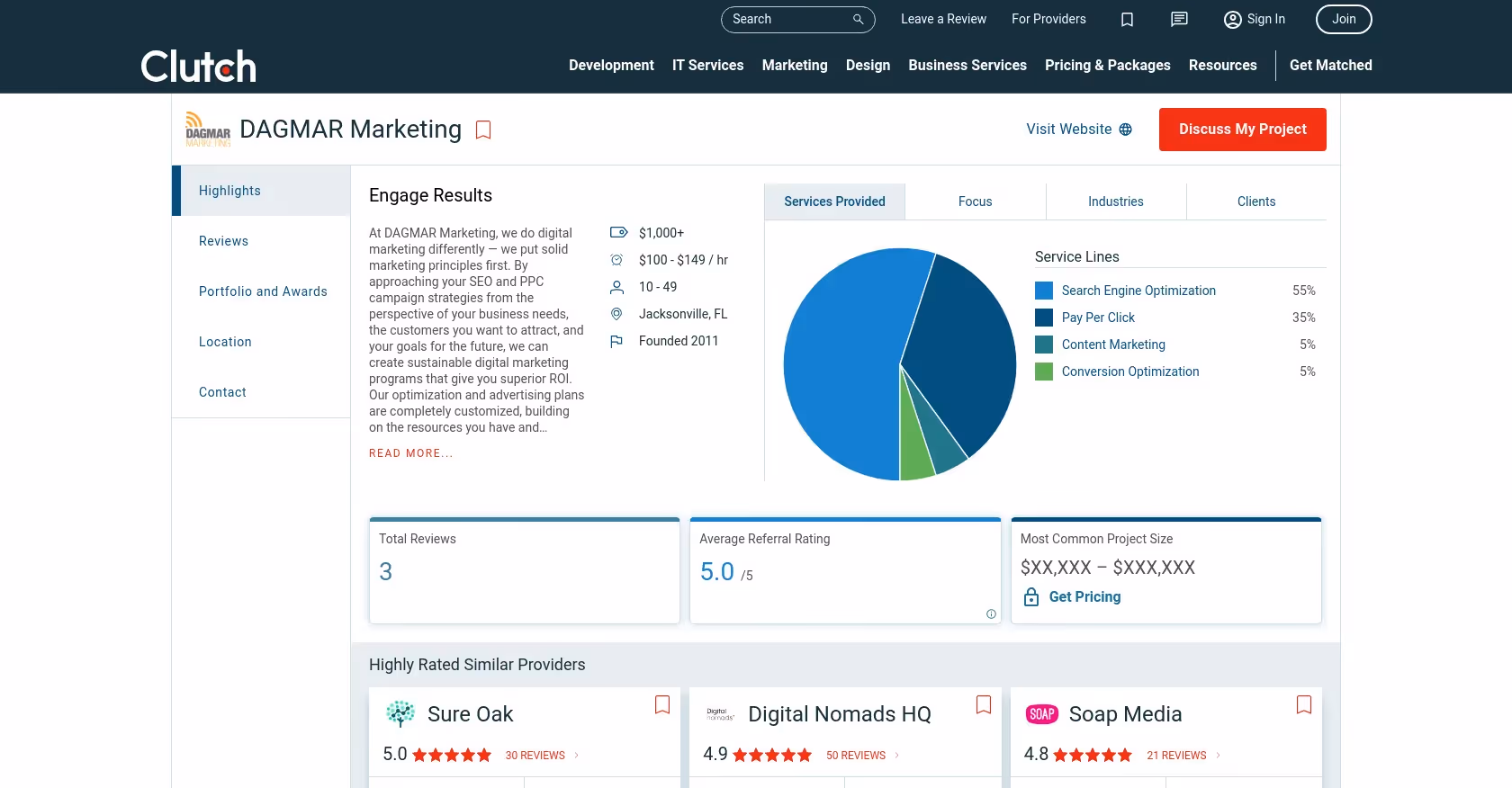The image size is (1512, 788).
Task: Click the search magnifier icon
Action: click(x=858, y=19)
